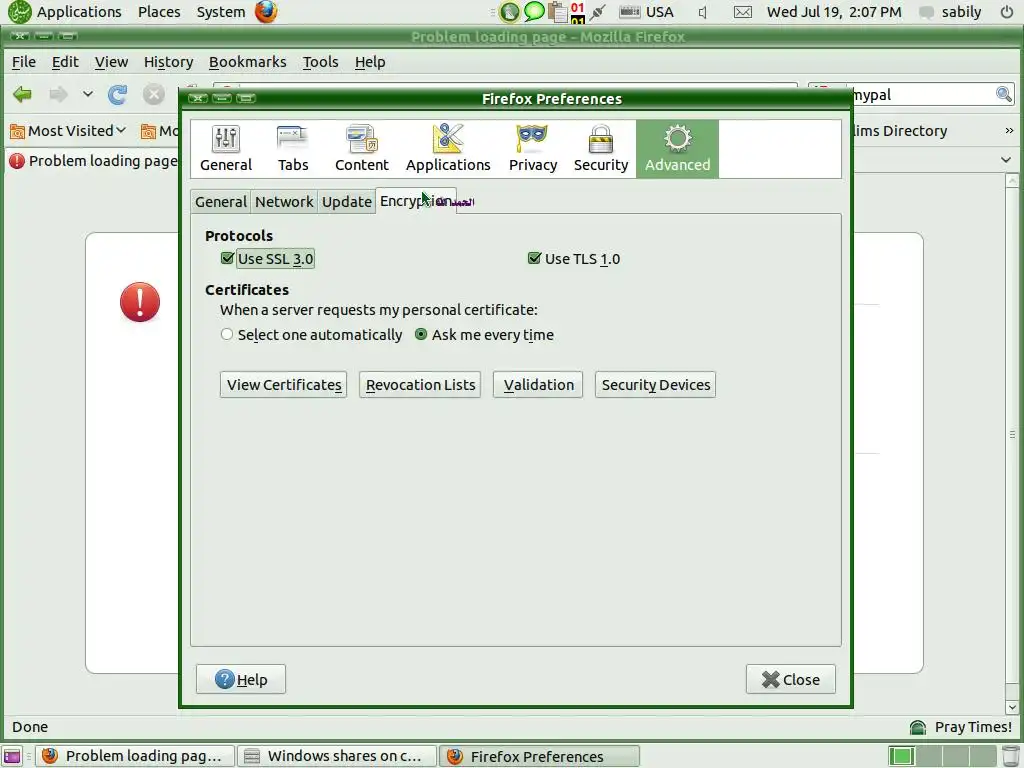The image size is (1024, 768).
Task: Switch to Problem loading page taskbar item
Action: [x=136, y=756]
